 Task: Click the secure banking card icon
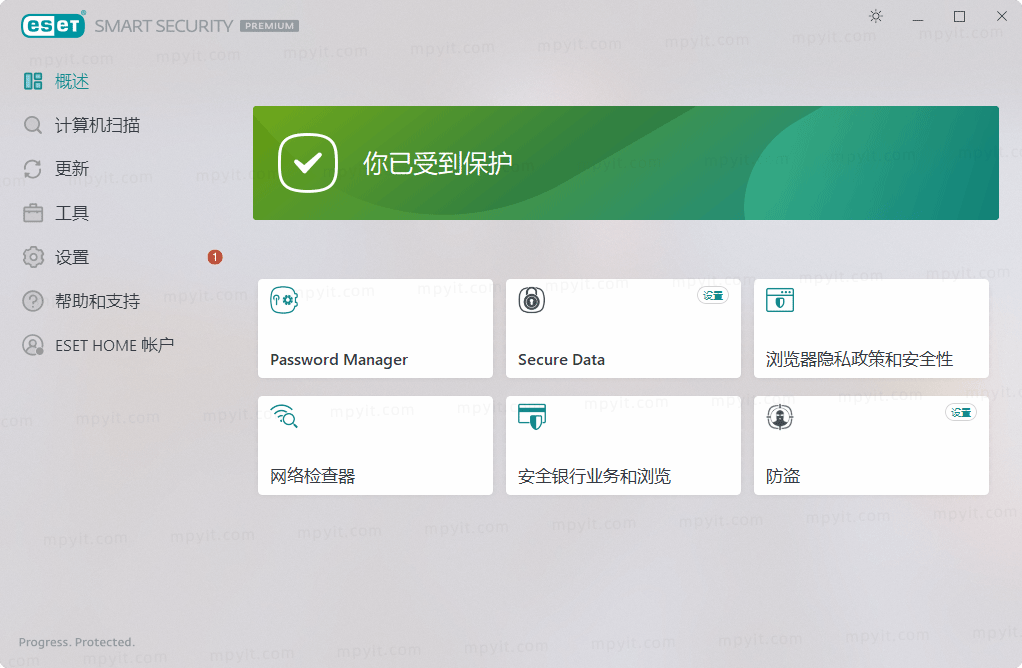coord(532,416)
